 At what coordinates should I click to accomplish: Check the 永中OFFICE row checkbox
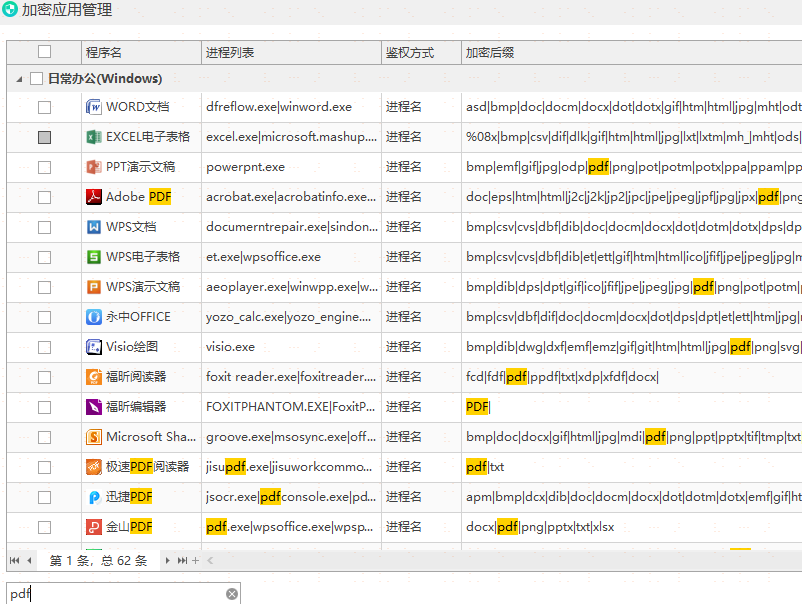(44, 317)
